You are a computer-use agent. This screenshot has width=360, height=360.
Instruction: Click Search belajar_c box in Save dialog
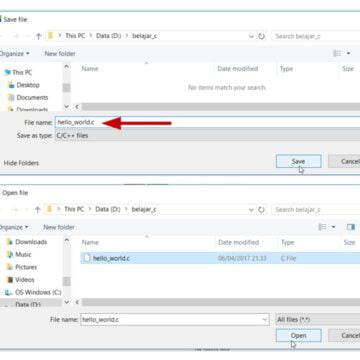click(316, 36)
